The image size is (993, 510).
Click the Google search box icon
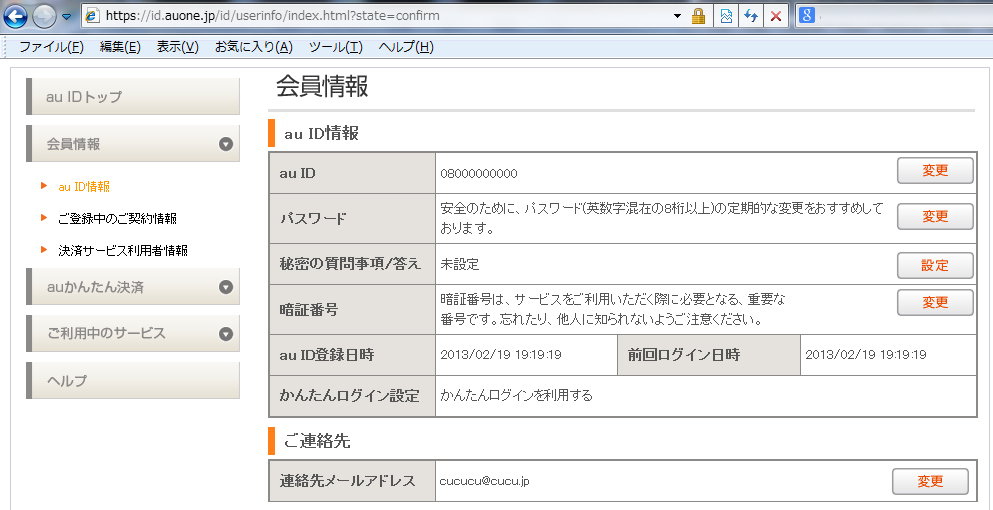point(806,16)
